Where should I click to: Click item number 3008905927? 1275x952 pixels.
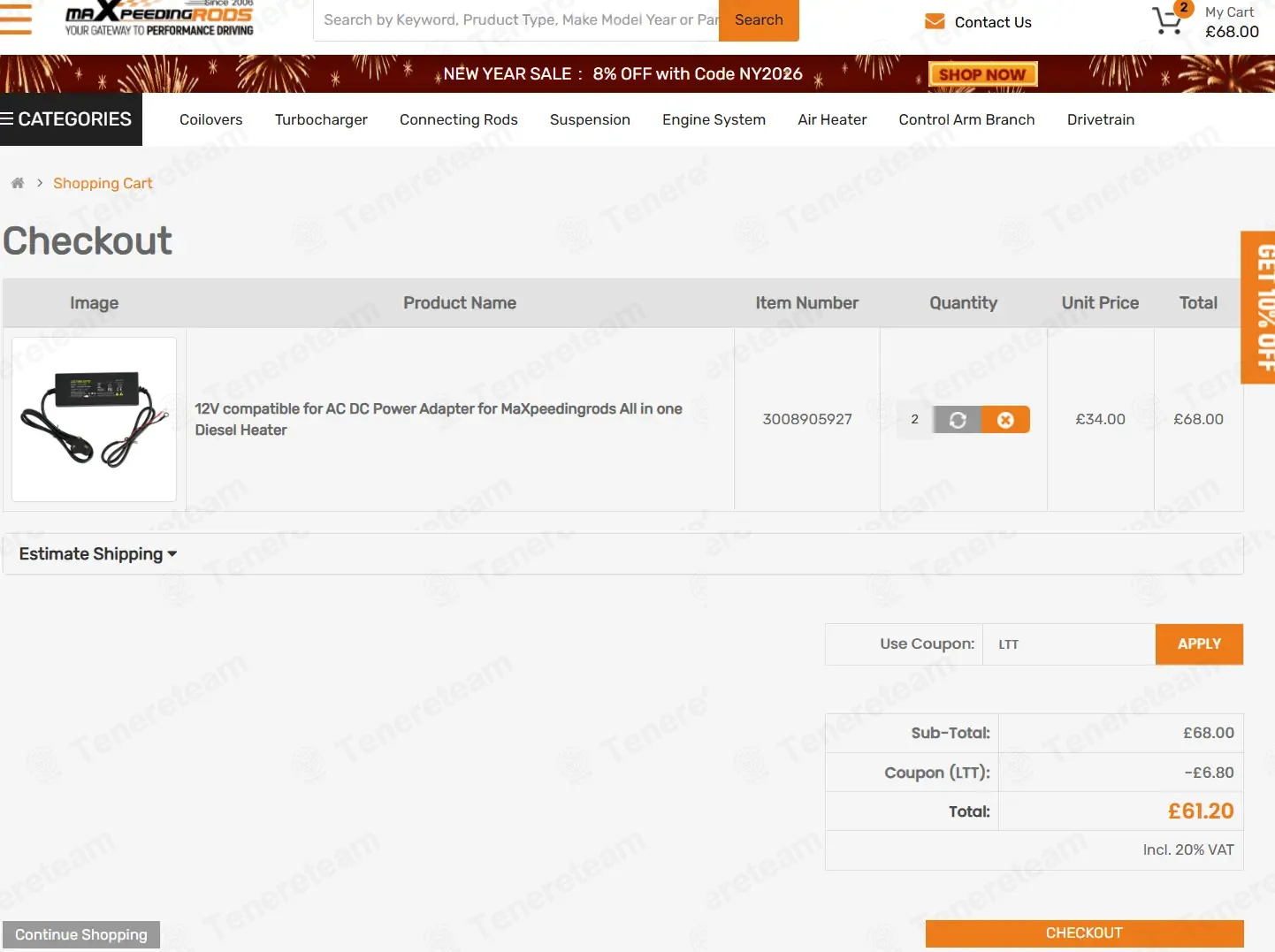pos(807,419)
